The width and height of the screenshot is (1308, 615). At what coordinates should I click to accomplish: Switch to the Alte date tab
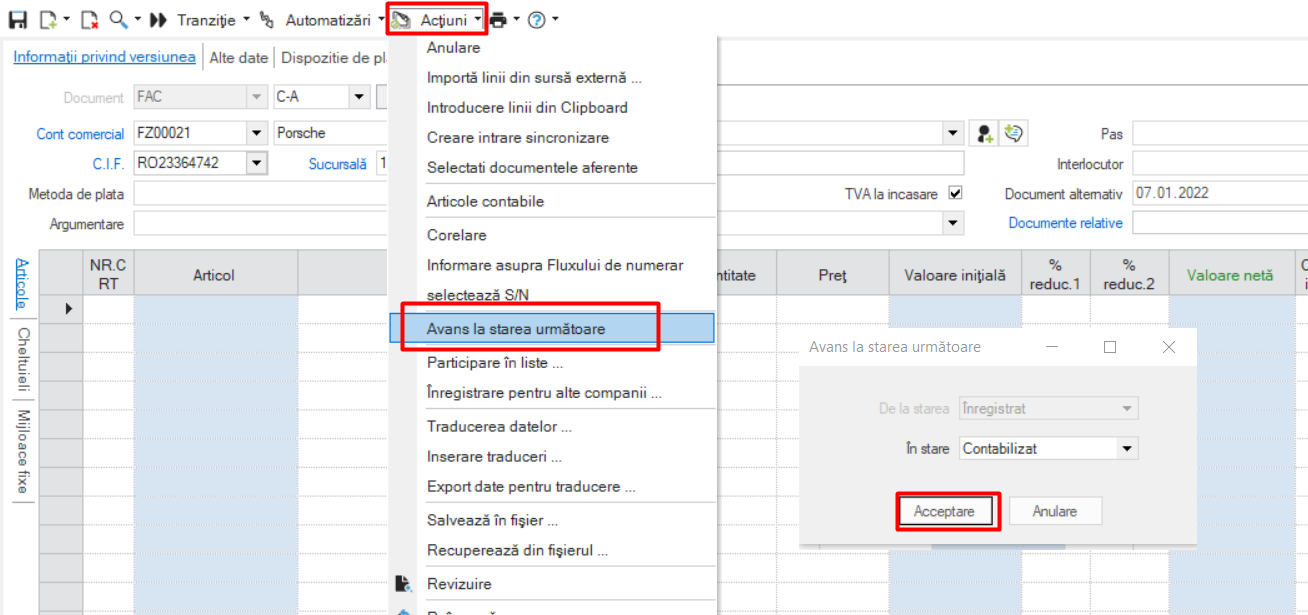[239, 58]
